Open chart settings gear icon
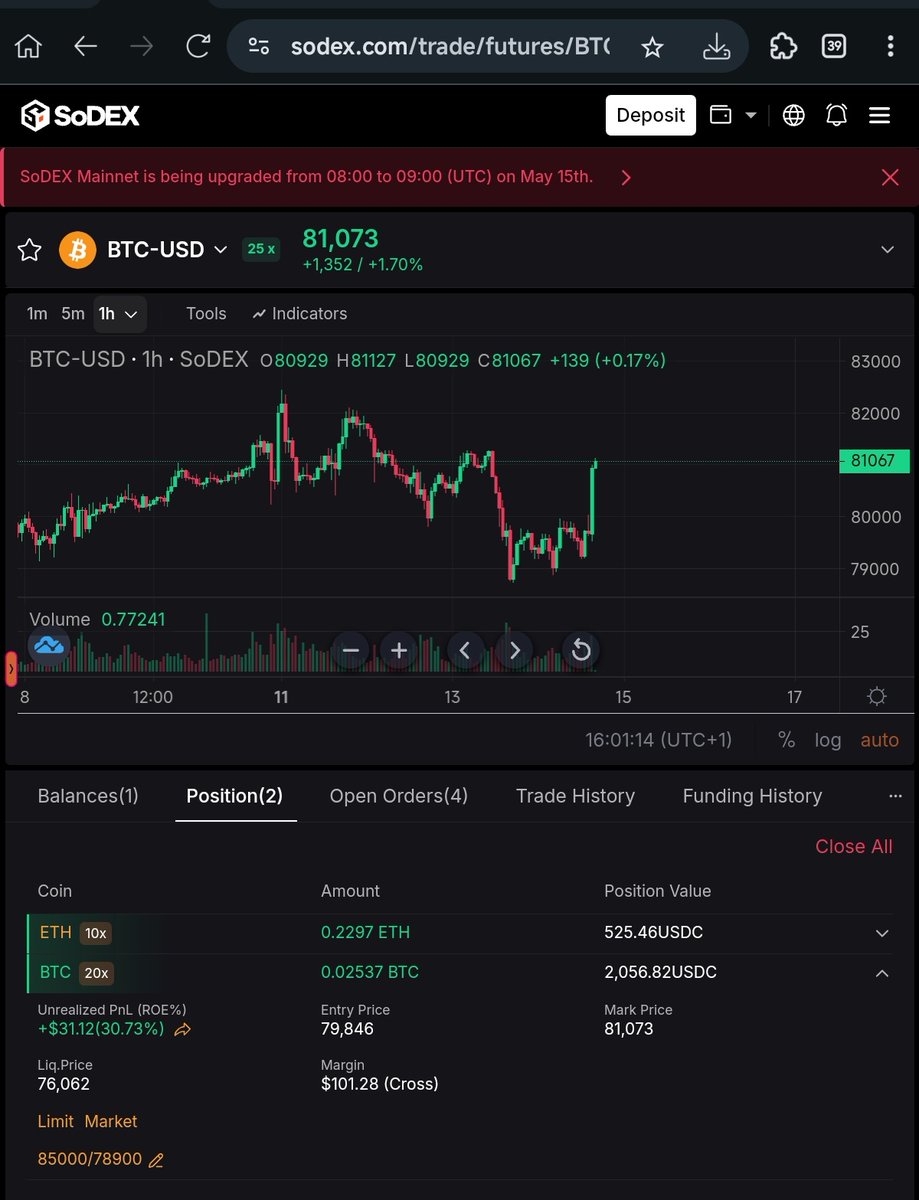The width and height of the screenshot is (919, 1200). pyautogui.click(x=877, y=697)
